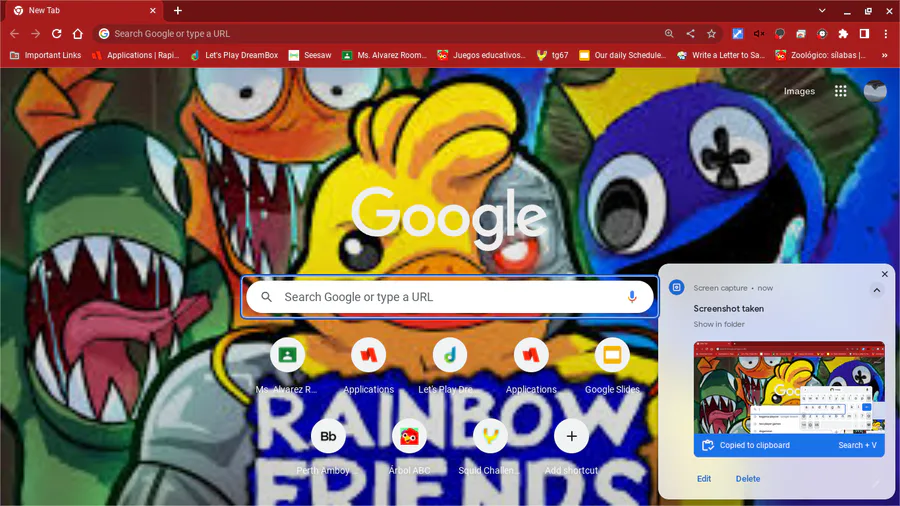The image size is (900, 506).
Task: Open the Extensions puzzle piece menu
Action: (843, 34)
